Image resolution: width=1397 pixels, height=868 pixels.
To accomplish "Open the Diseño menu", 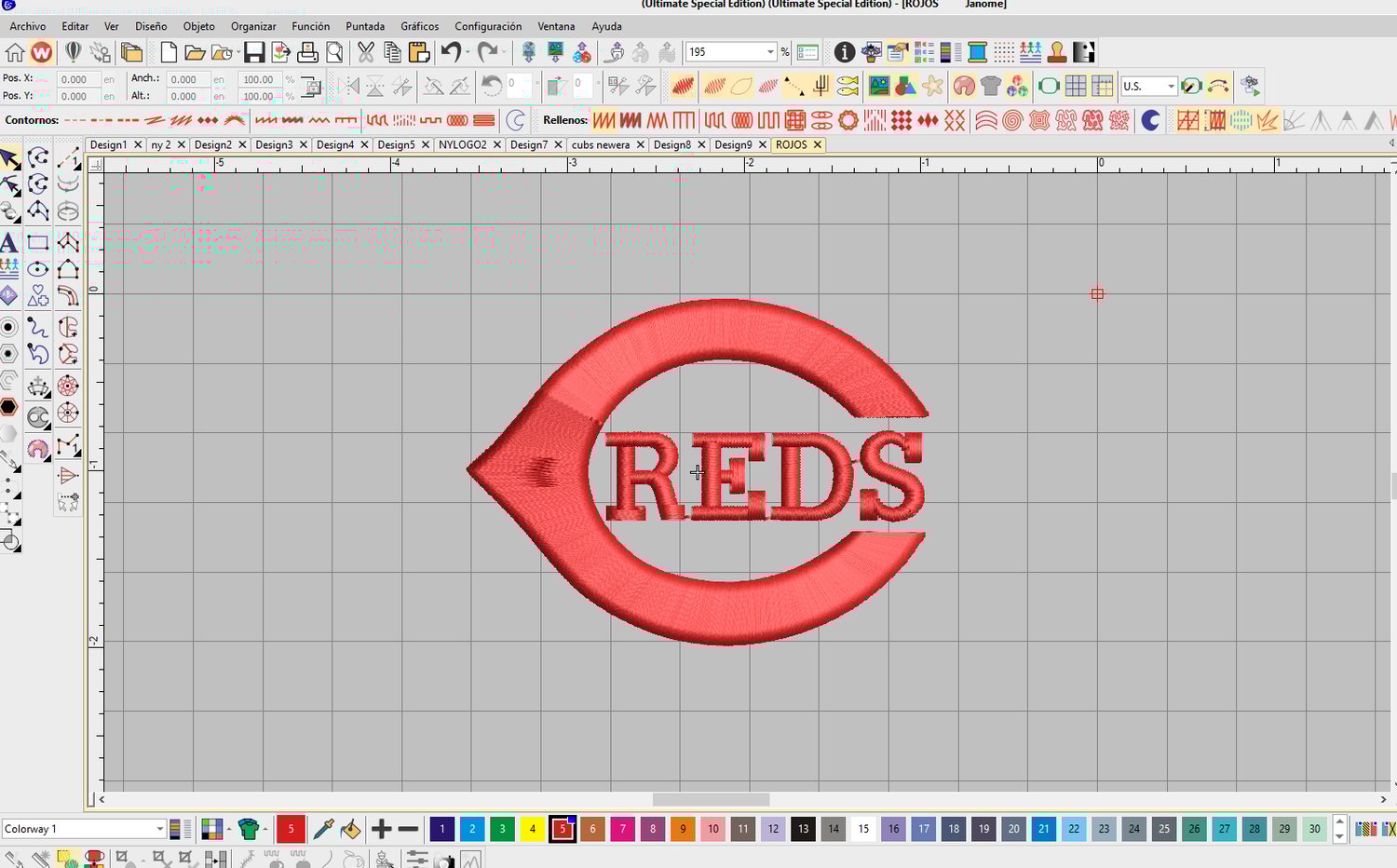I will 151,26.
